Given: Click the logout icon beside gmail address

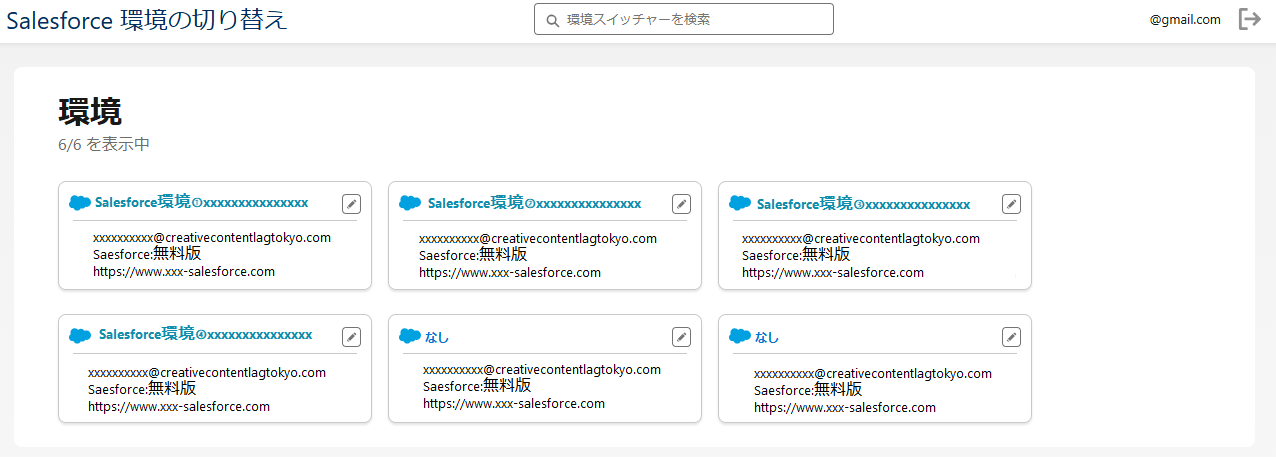Looking at the screenshot, I should pyautogui.click(x=1249, y=19).
